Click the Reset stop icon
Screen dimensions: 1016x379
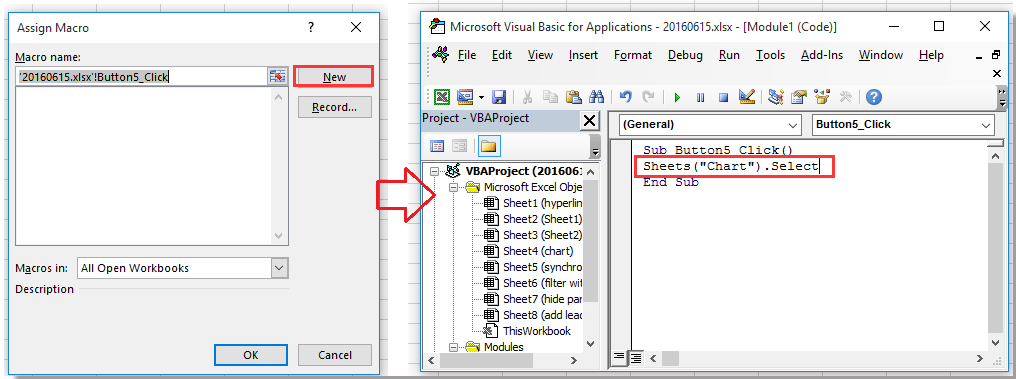(723, 98)
